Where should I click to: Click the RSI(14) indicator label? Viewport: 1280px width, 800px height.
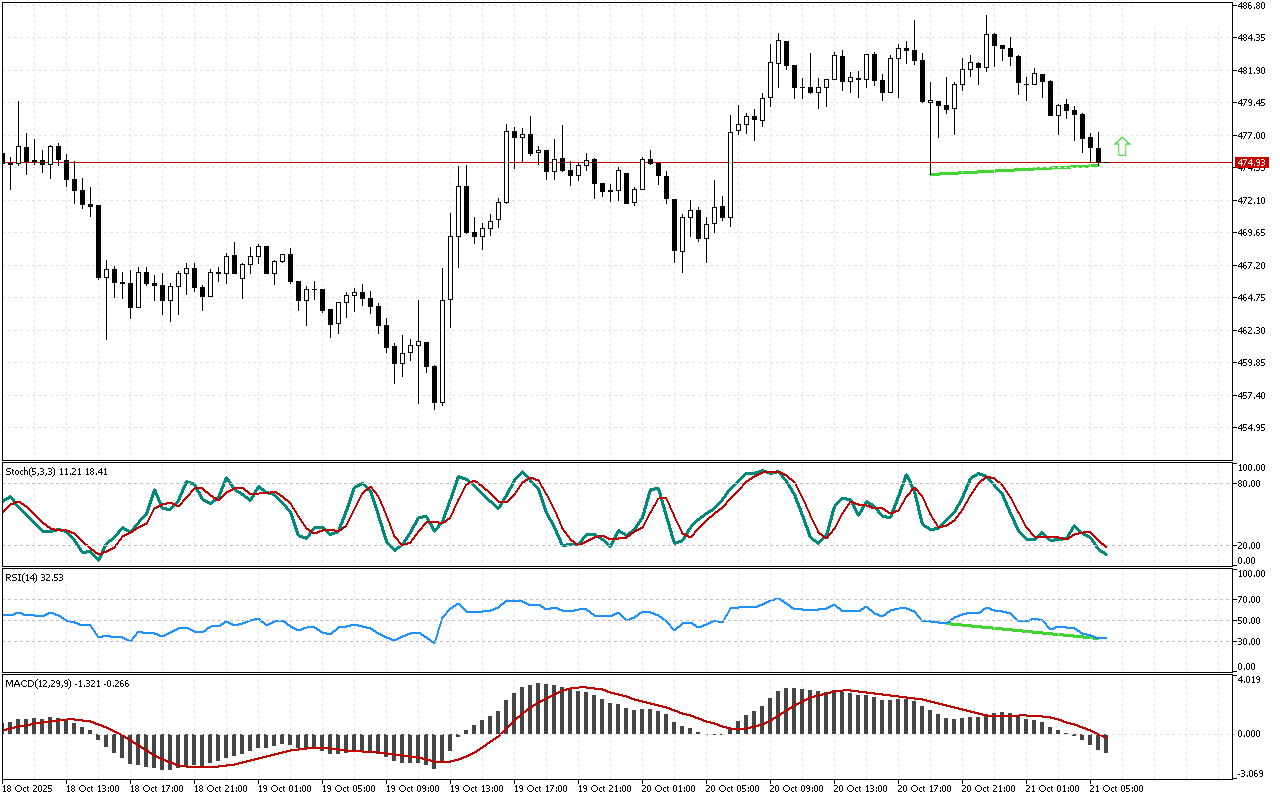(x=33, y=577)
